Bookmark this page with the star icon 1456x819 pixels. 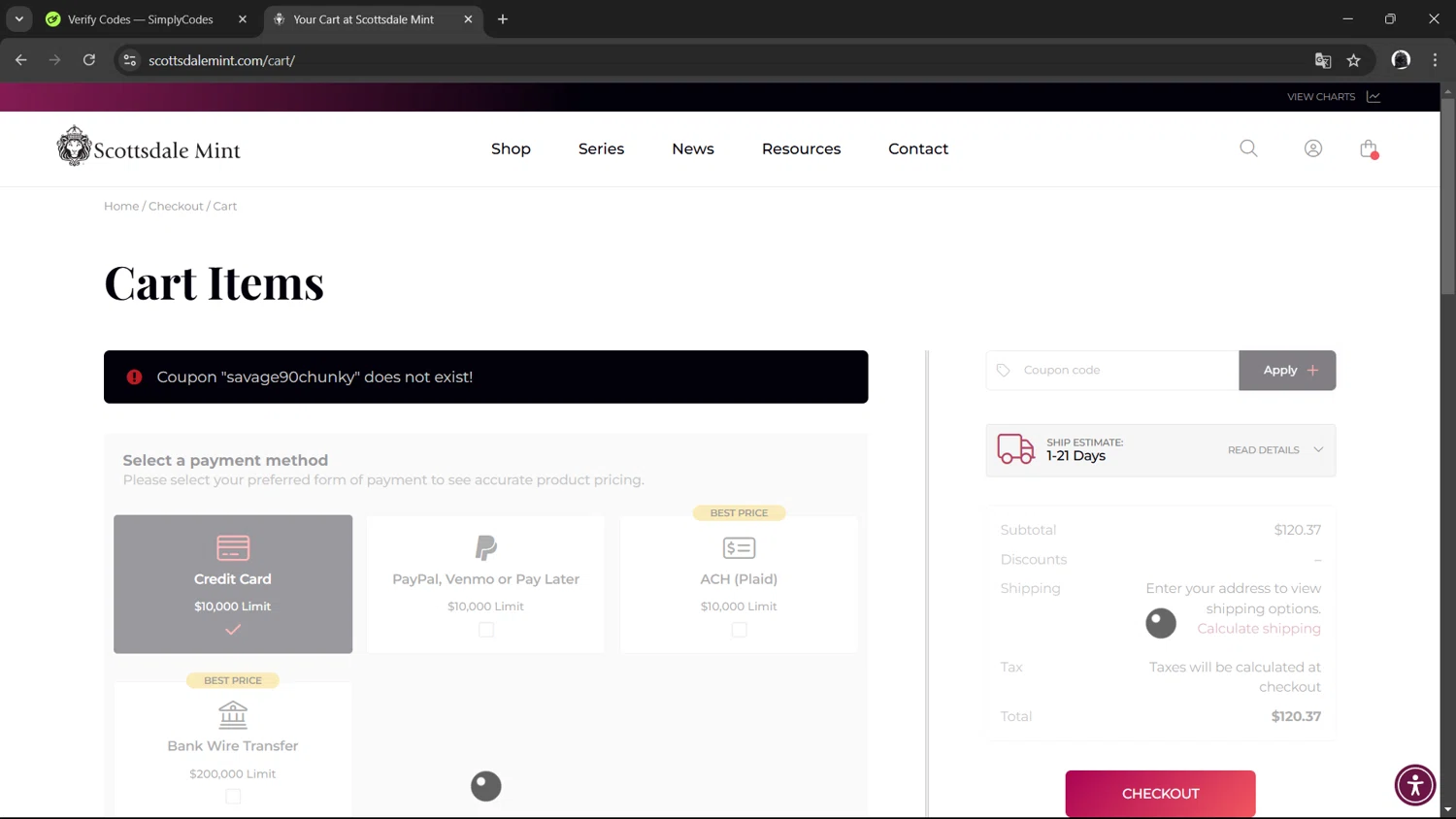[1354, 60]
